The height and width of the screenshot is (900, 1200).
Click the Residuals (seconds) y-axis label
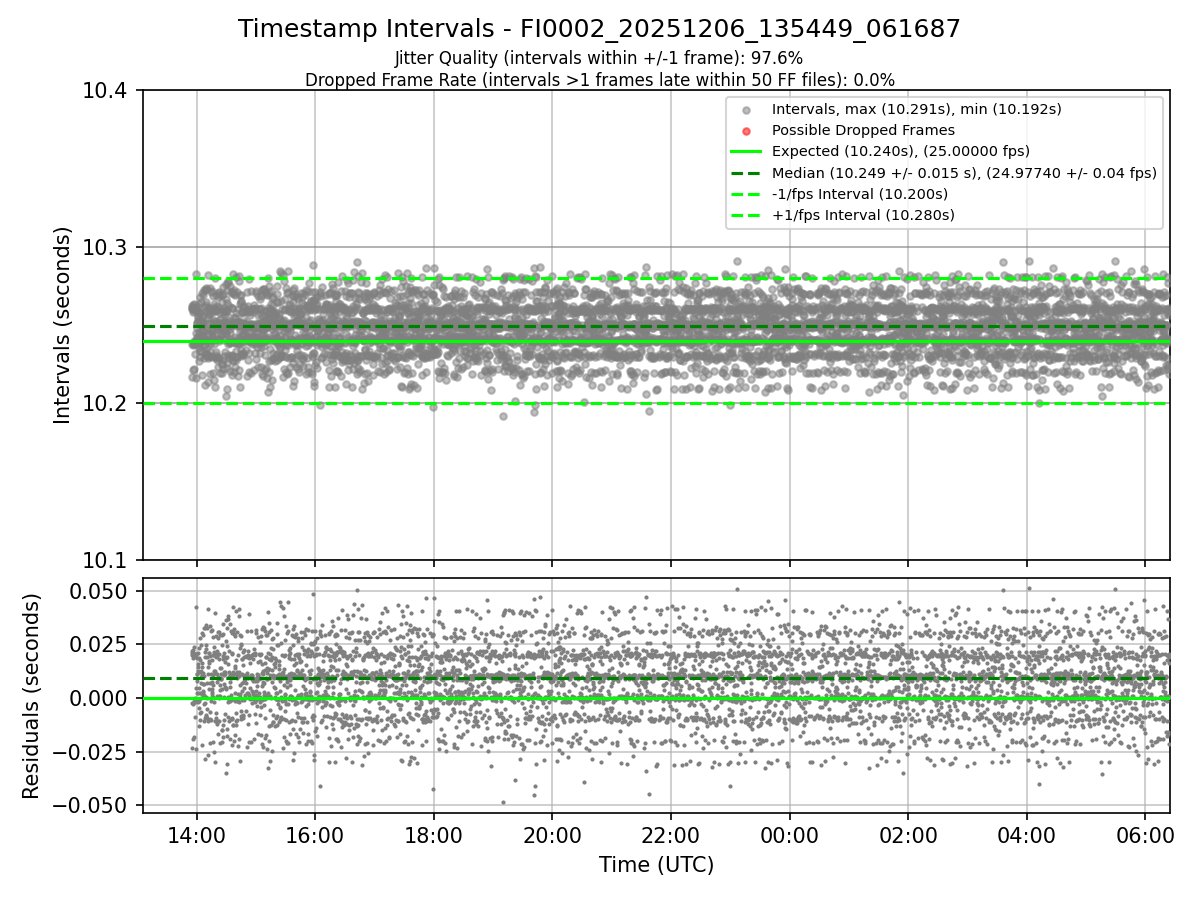pos(32,696)
